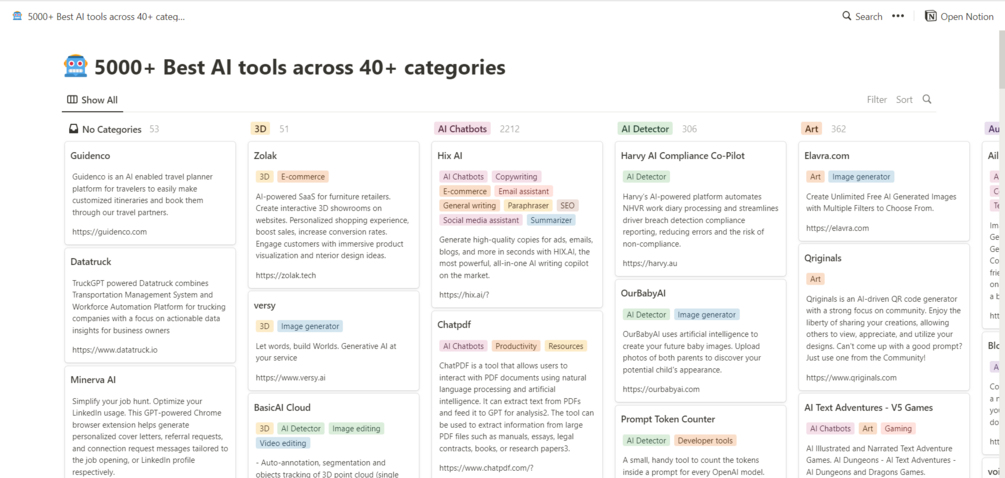Open the Chatpdf card title
This screenshot has height=478, width=1005.
click(454, 324)
